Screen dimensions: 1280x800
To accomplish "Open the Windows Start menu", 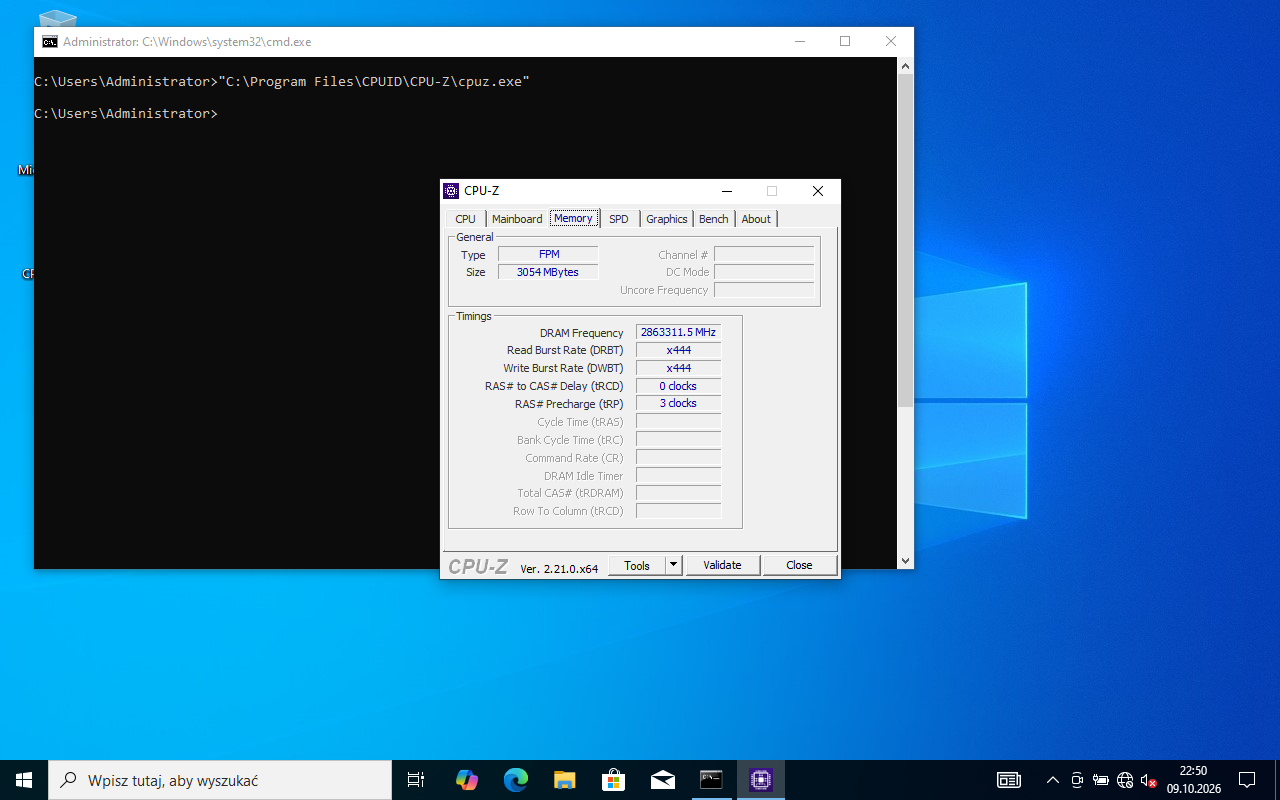I will click(x=24, y=780).
